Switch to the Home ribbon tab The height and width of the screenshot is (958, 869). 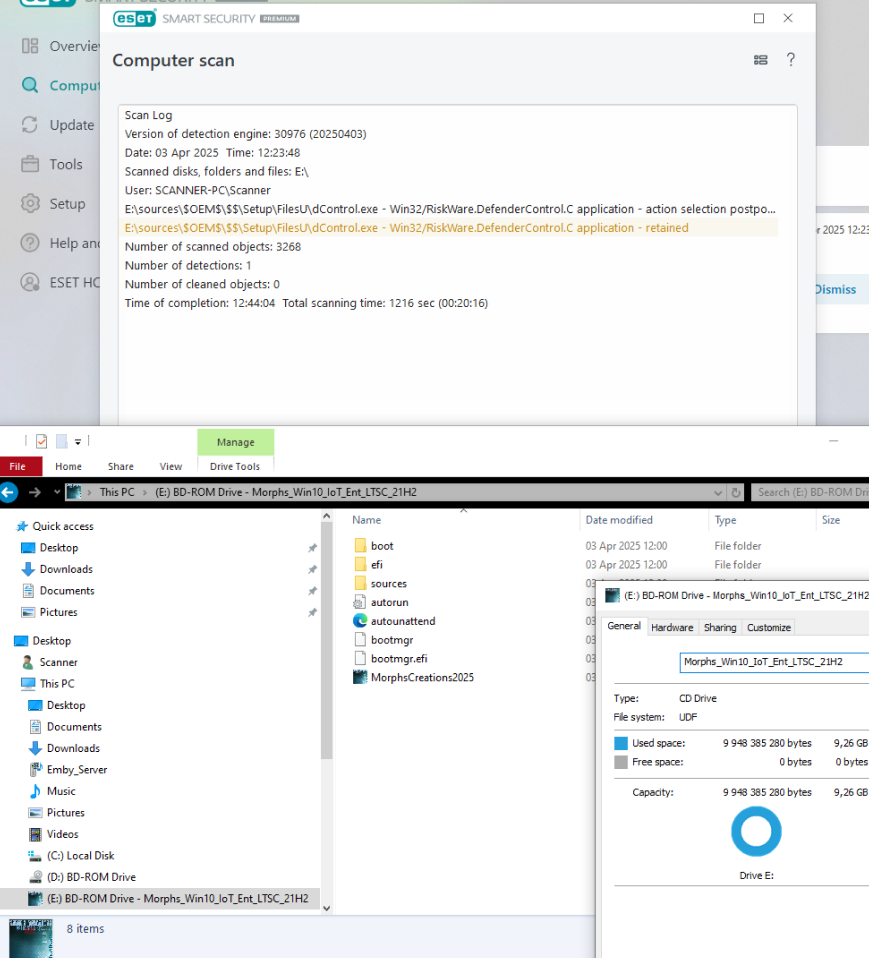[68, 466]
